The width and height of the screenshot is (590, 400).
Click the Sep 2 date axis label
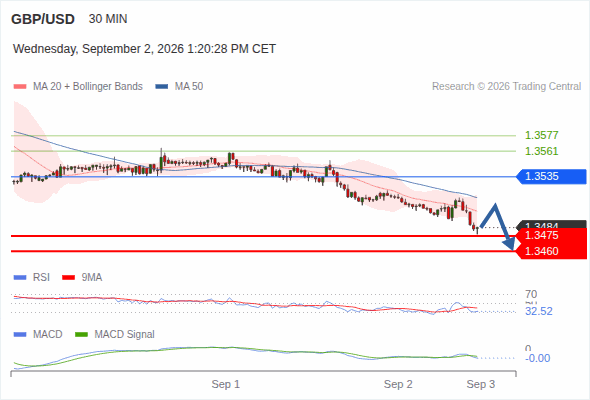click(x=398, y=384)
